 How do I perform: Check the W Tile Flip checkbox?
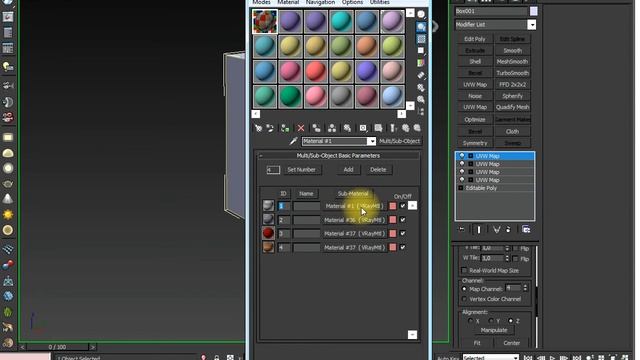[x=516, y=258]
